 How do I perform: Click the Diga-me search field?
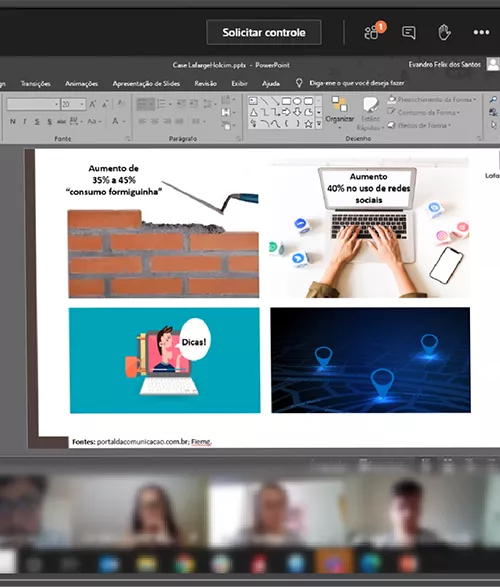357,83
